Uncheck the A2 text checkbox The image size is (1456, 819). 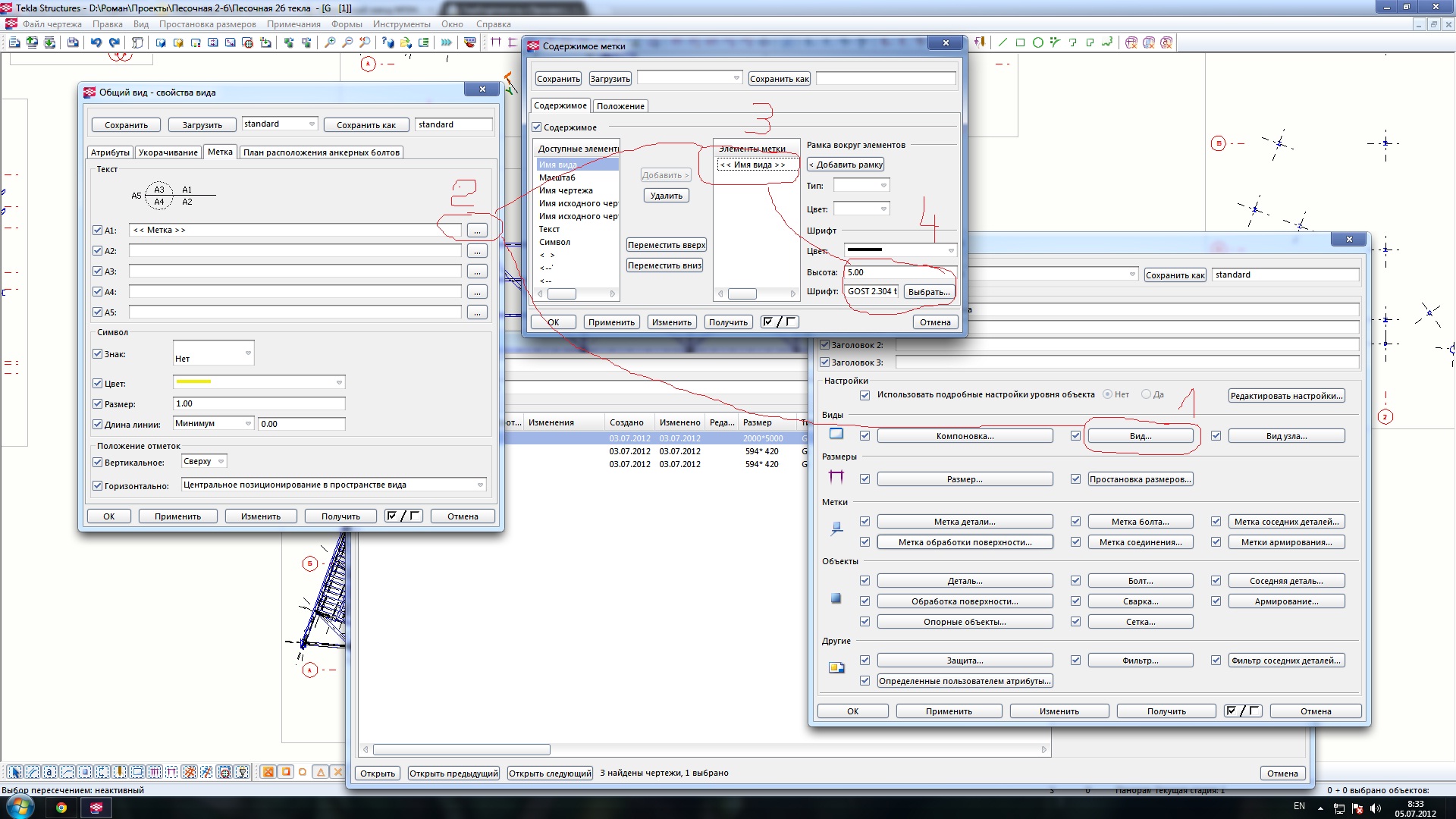point(97,251)
